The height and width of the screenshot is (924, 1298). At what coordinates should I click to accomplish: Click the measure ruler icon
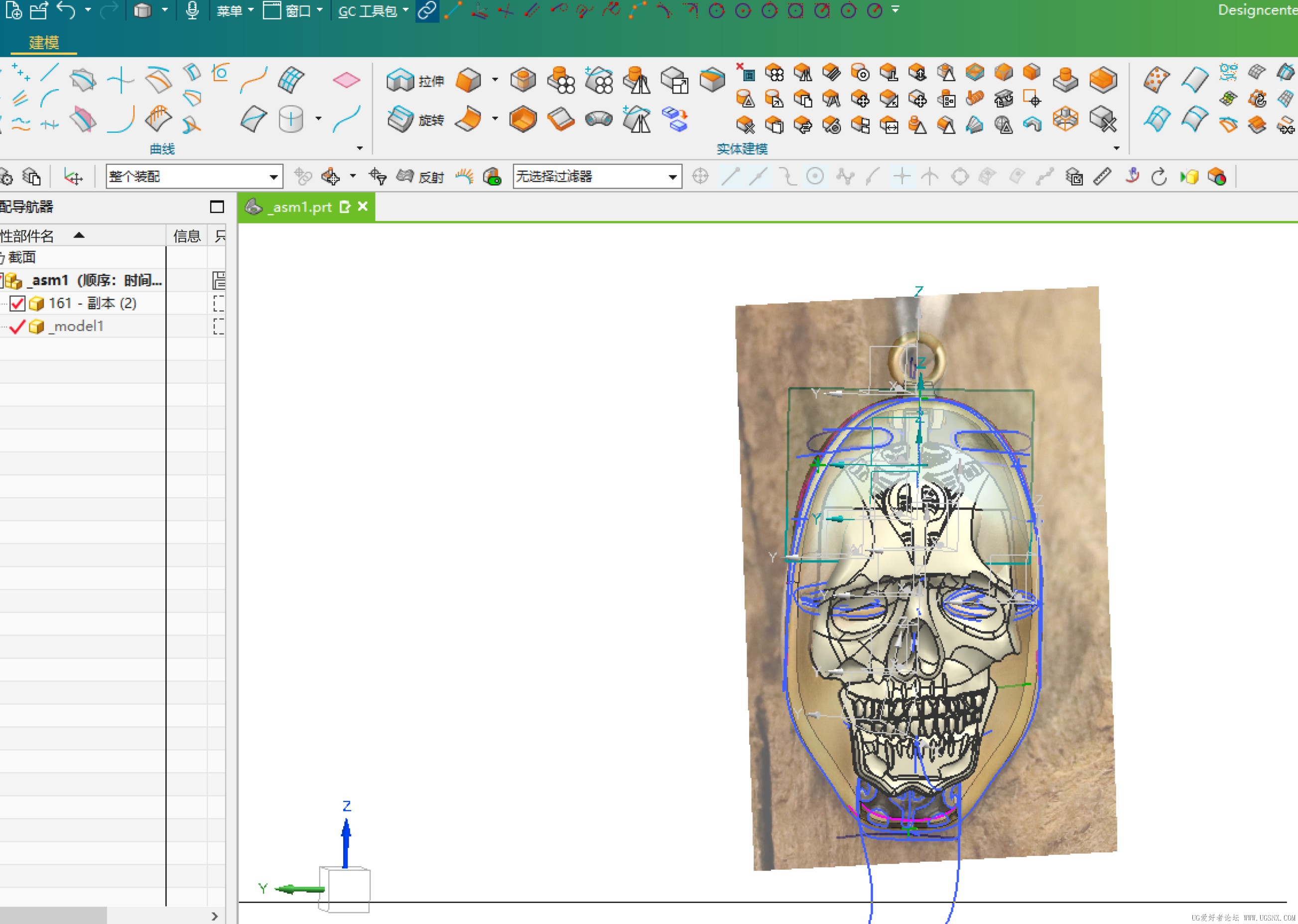tap(1103, 176)
